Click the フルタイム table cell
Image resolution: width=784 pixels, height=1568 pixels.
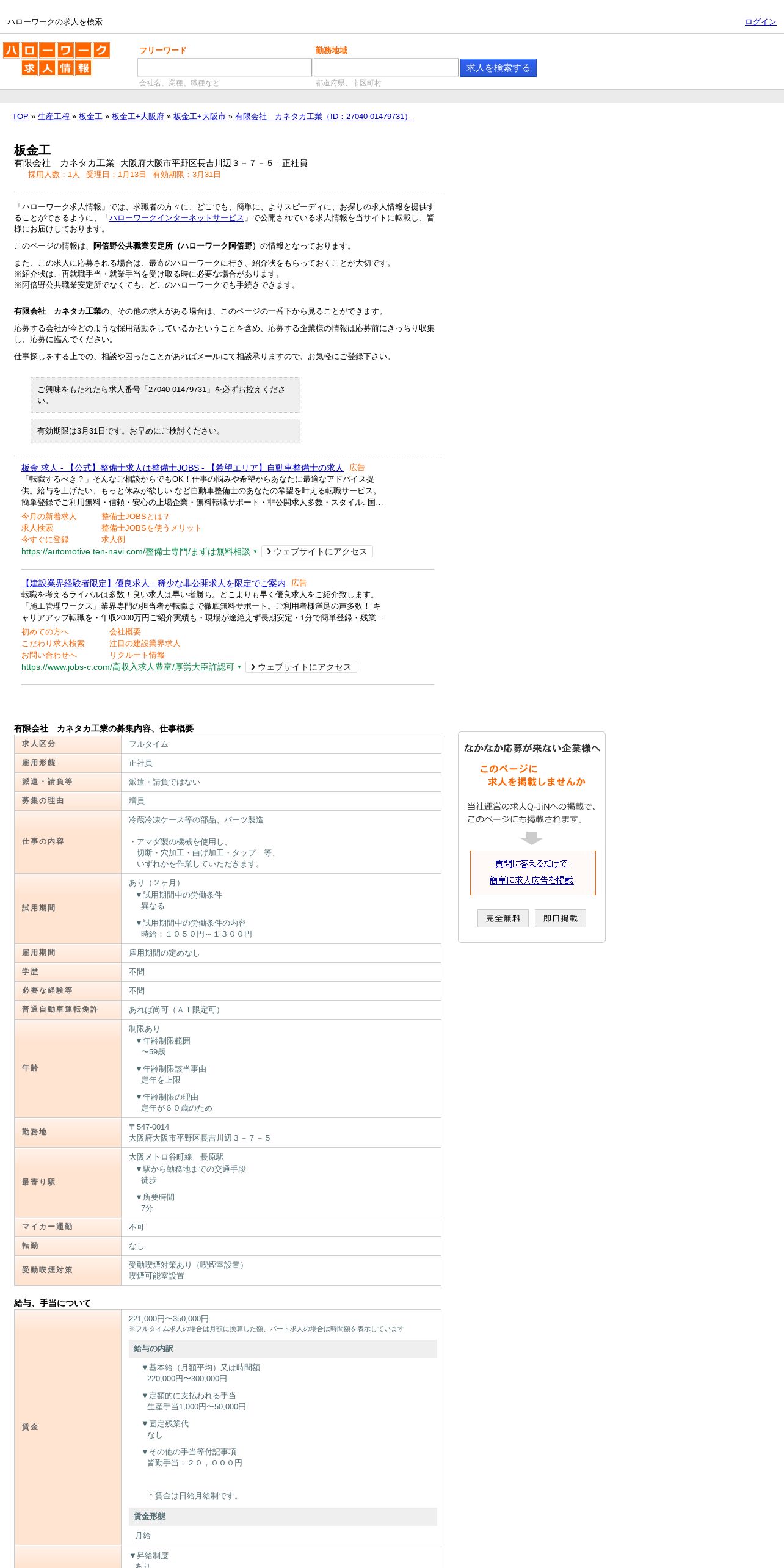(281, 744)
